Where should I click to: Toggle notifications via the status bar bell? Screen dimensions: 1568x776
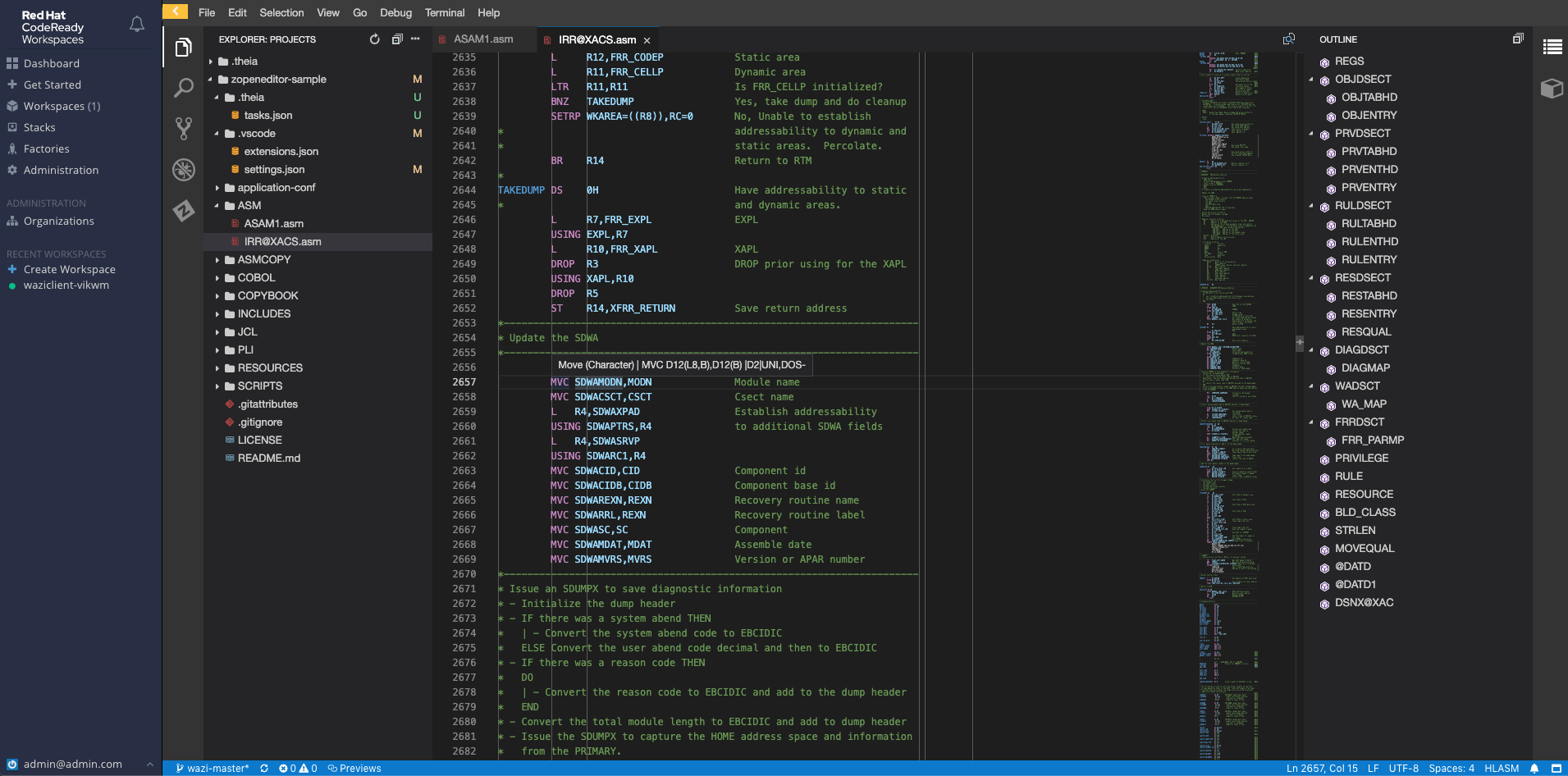click(1534, 769)
